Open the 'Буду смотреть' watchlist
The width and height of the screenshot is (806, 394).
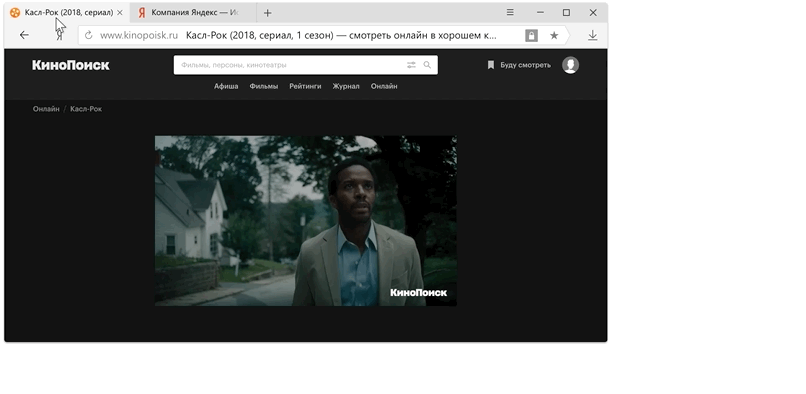[519, 65]
